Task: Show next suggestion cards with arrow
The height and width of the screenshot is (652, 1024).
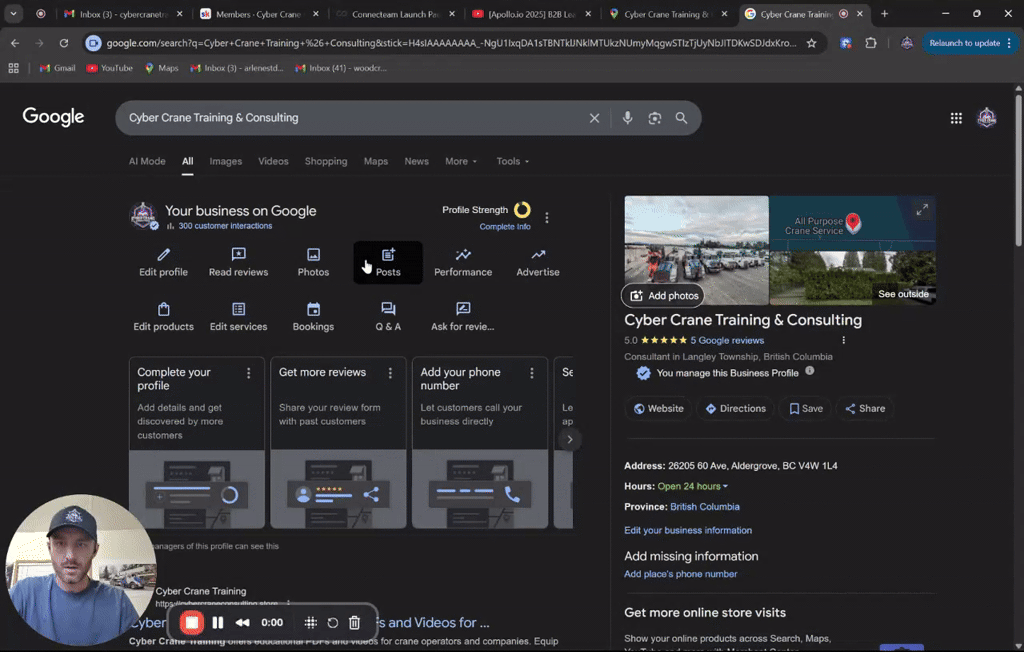Action: [569, 439]
